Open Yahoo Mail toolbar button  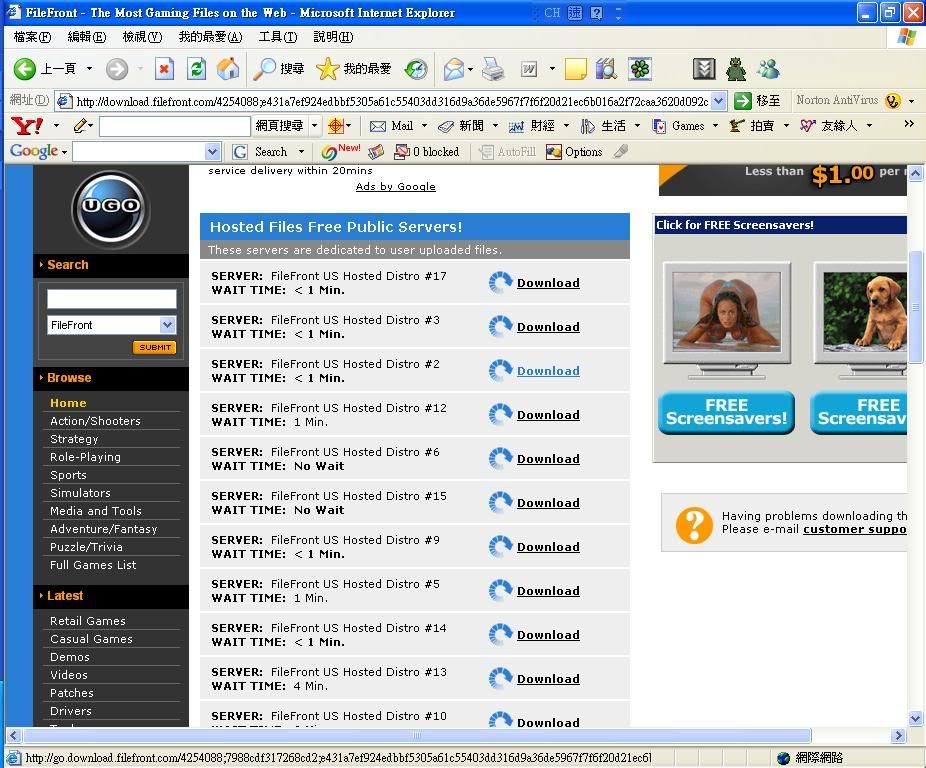click(x=391, y=126)
